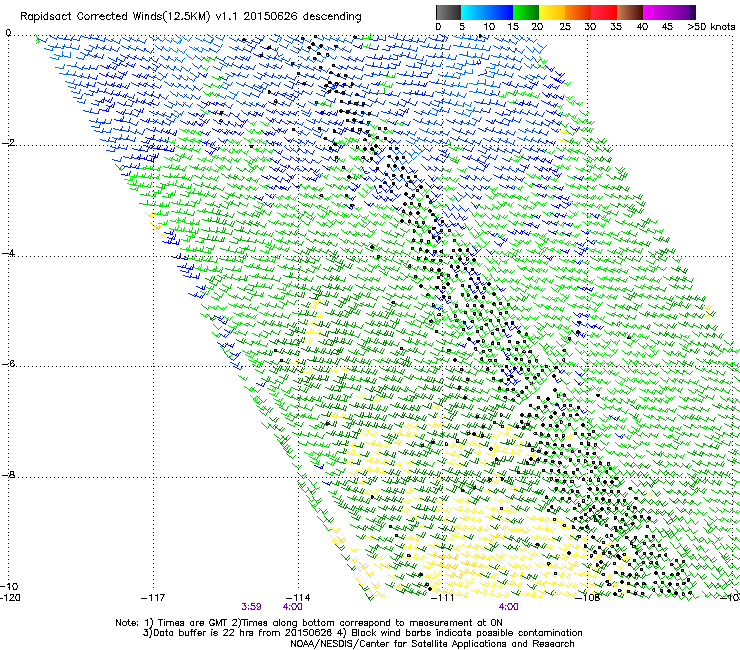Click the gray 0-5 knots legend segment
The height and width of the screenshot is (650, 740).
[448, 12]
